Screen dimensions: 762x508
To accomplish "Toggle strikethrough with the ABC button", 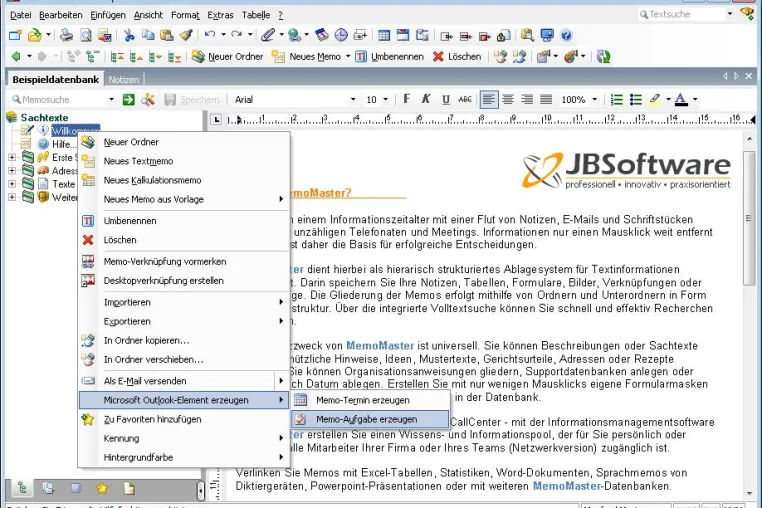I will click(x=465, y=99).
